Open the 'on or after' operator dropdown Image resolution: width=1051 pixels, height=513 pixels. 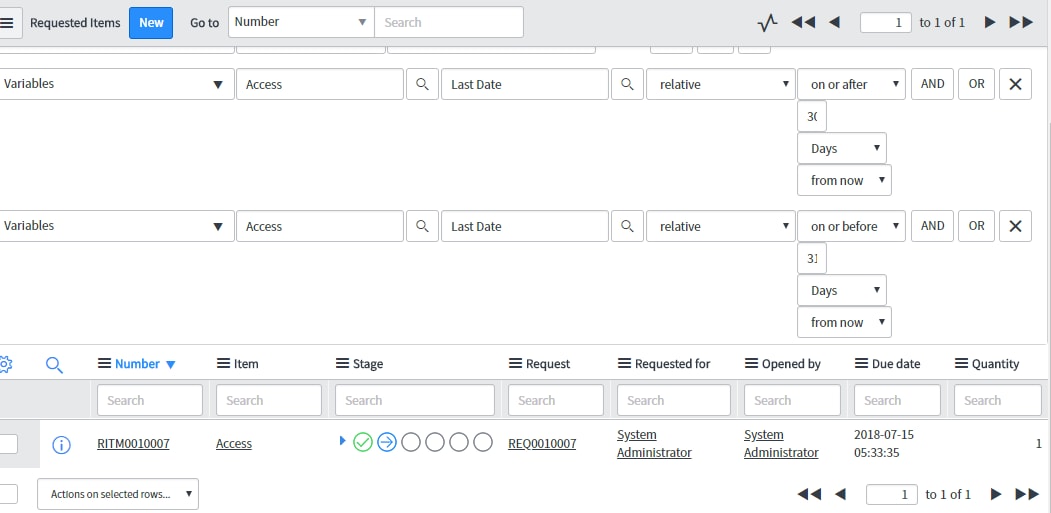pyautogui.click(x=851, y=84)
